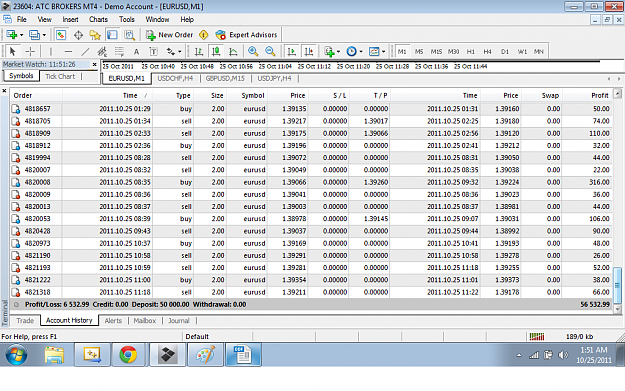
Task: Select the H4 timeframe button
Action: 487,51
